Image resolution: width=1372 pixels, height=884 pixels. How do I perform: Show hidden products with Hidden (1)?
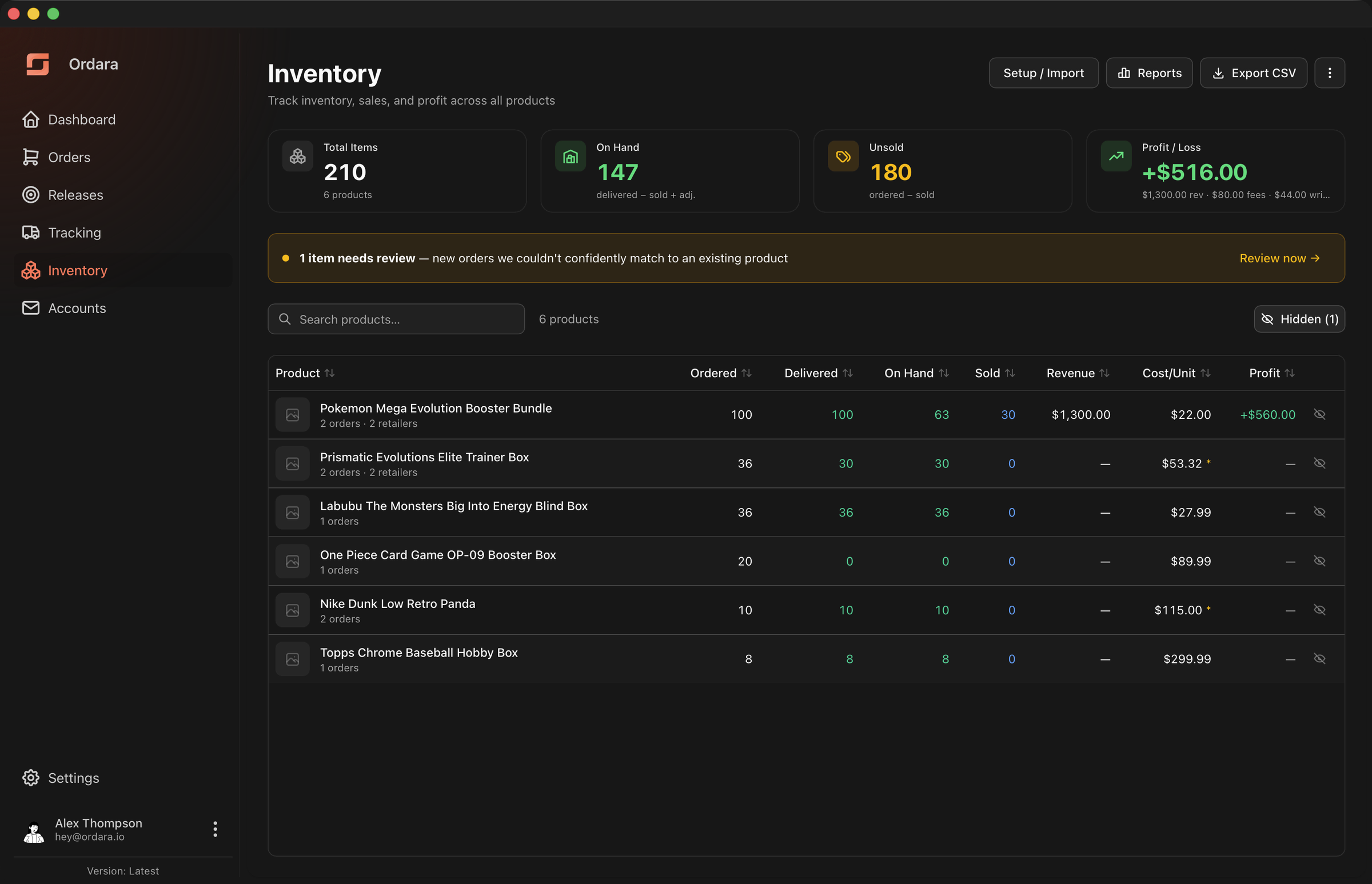coord(1299,319)
